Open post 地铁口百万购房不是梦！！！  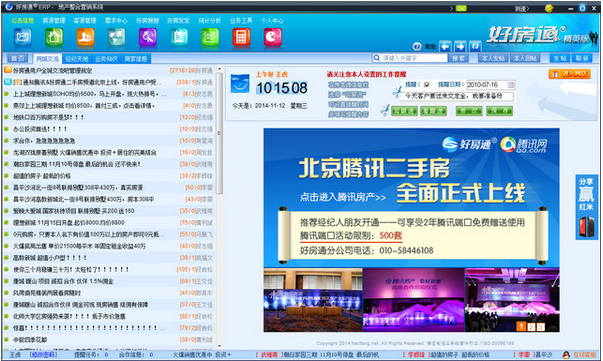pyautogui.click(x=48, y=117)
